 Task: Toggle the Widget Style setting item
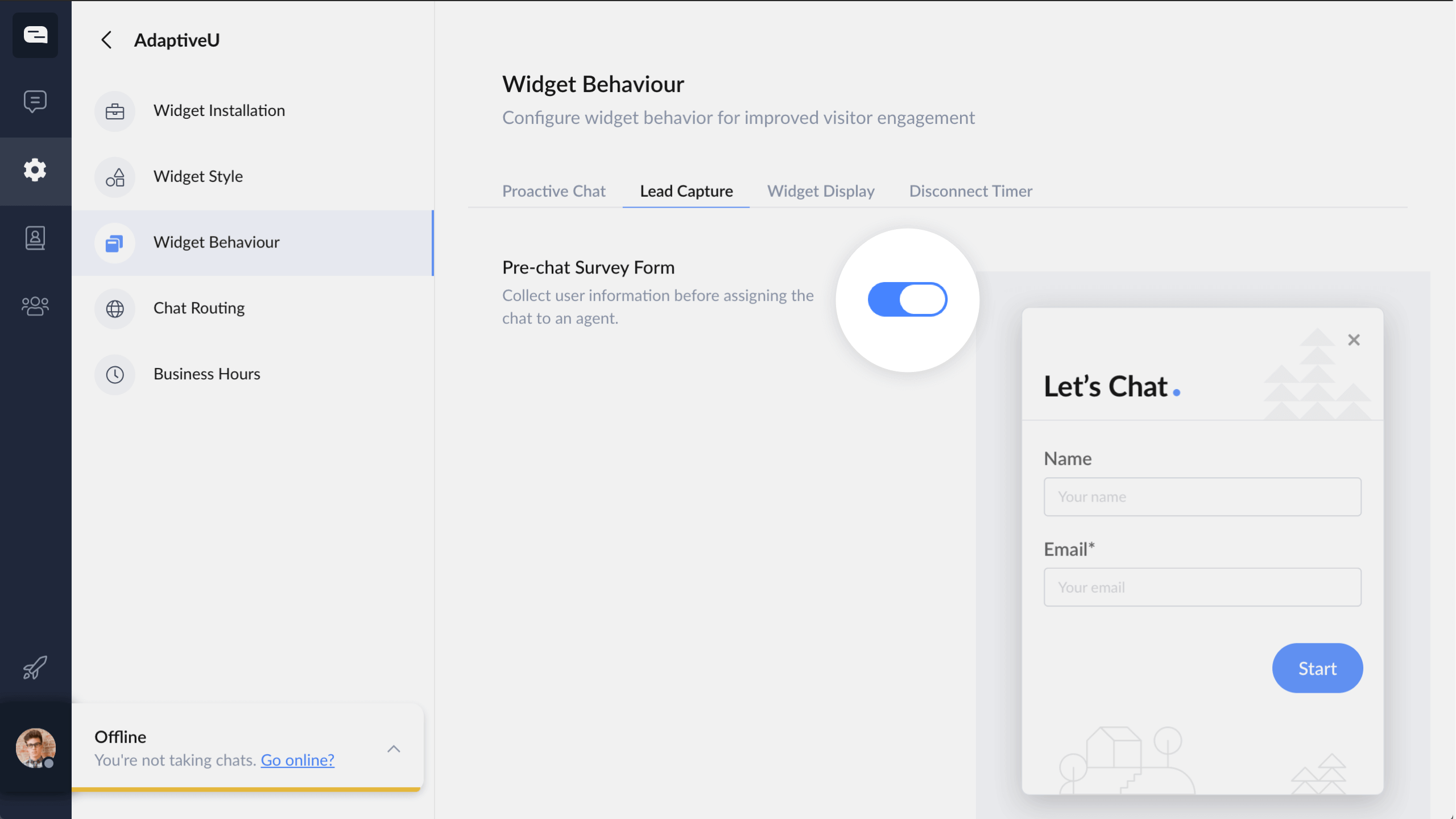[x=198, y=176]
